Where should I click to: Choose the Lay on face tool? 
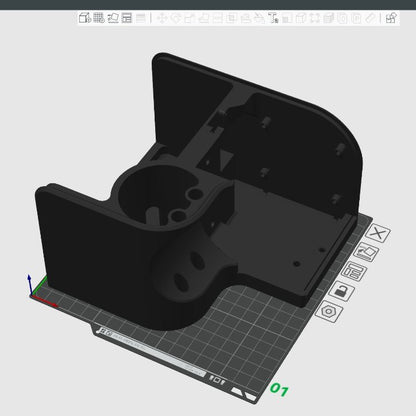point(204,18)
